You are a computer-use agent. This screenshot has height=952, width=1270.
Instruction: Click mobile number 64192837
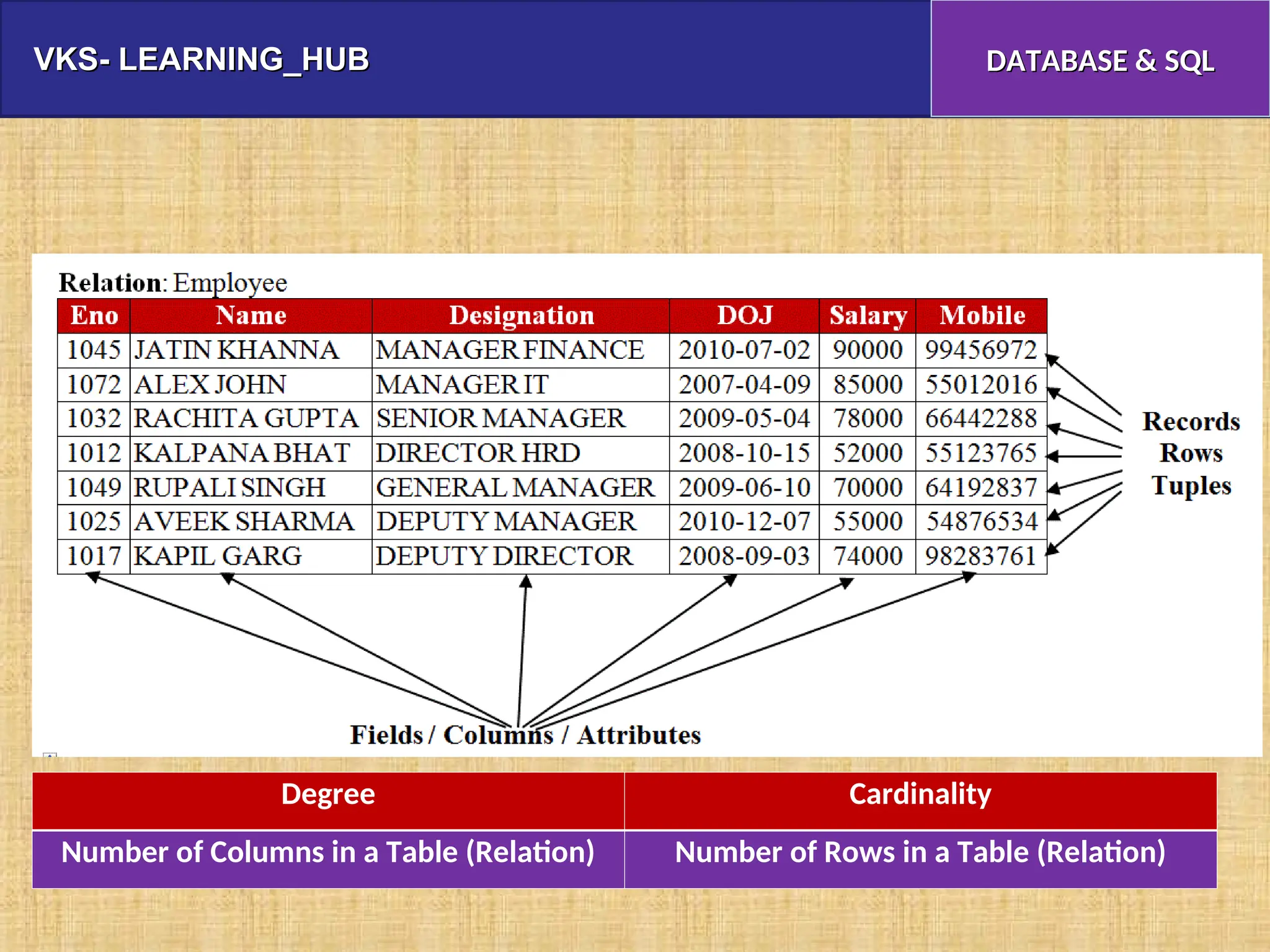(x=982, y=488)
